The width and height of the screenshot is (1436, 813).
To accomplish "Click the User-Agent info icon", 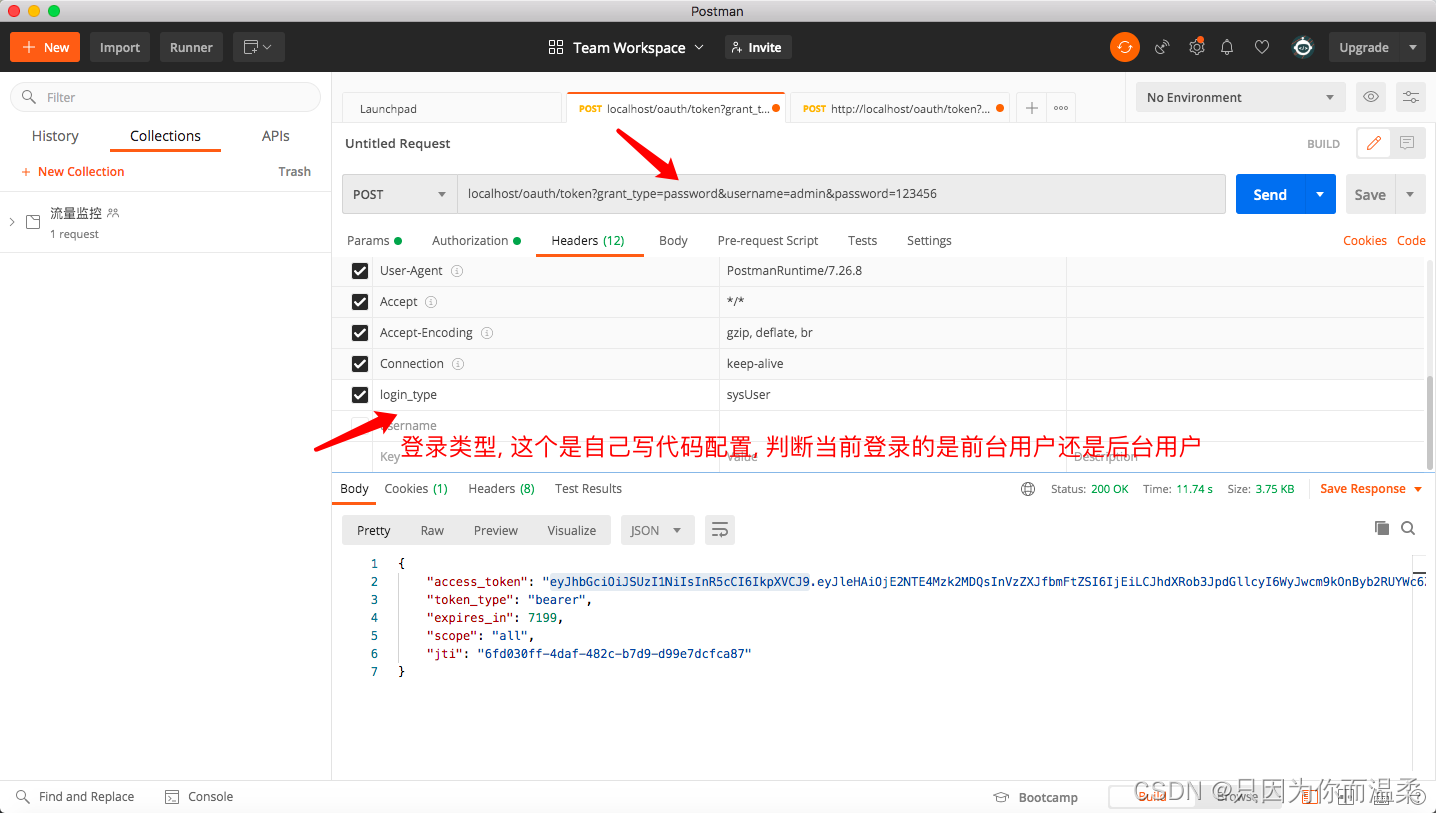I will tap(457, 271).
